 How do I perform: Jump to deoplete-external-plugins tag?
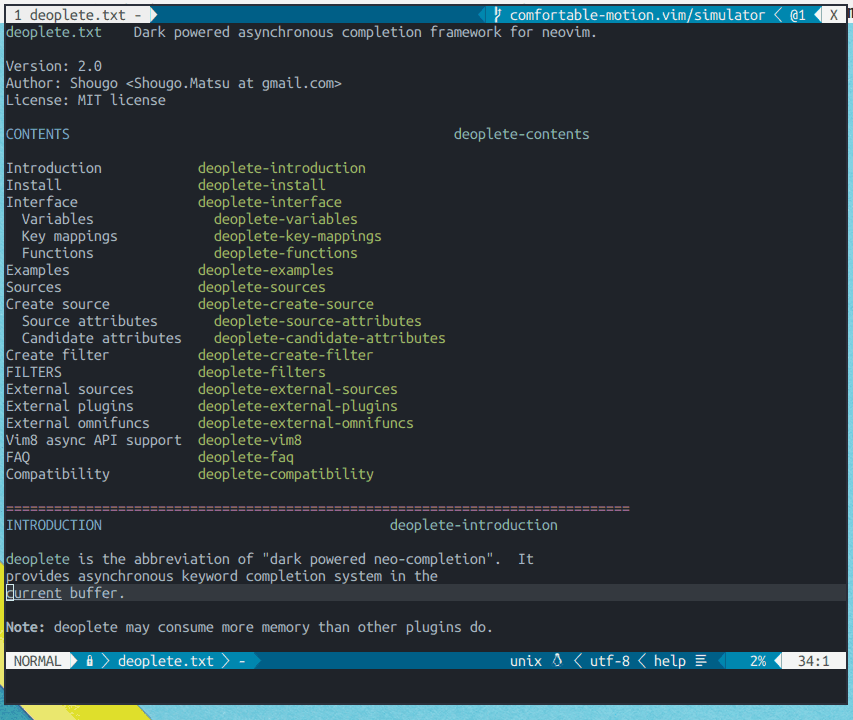point(298,406)
